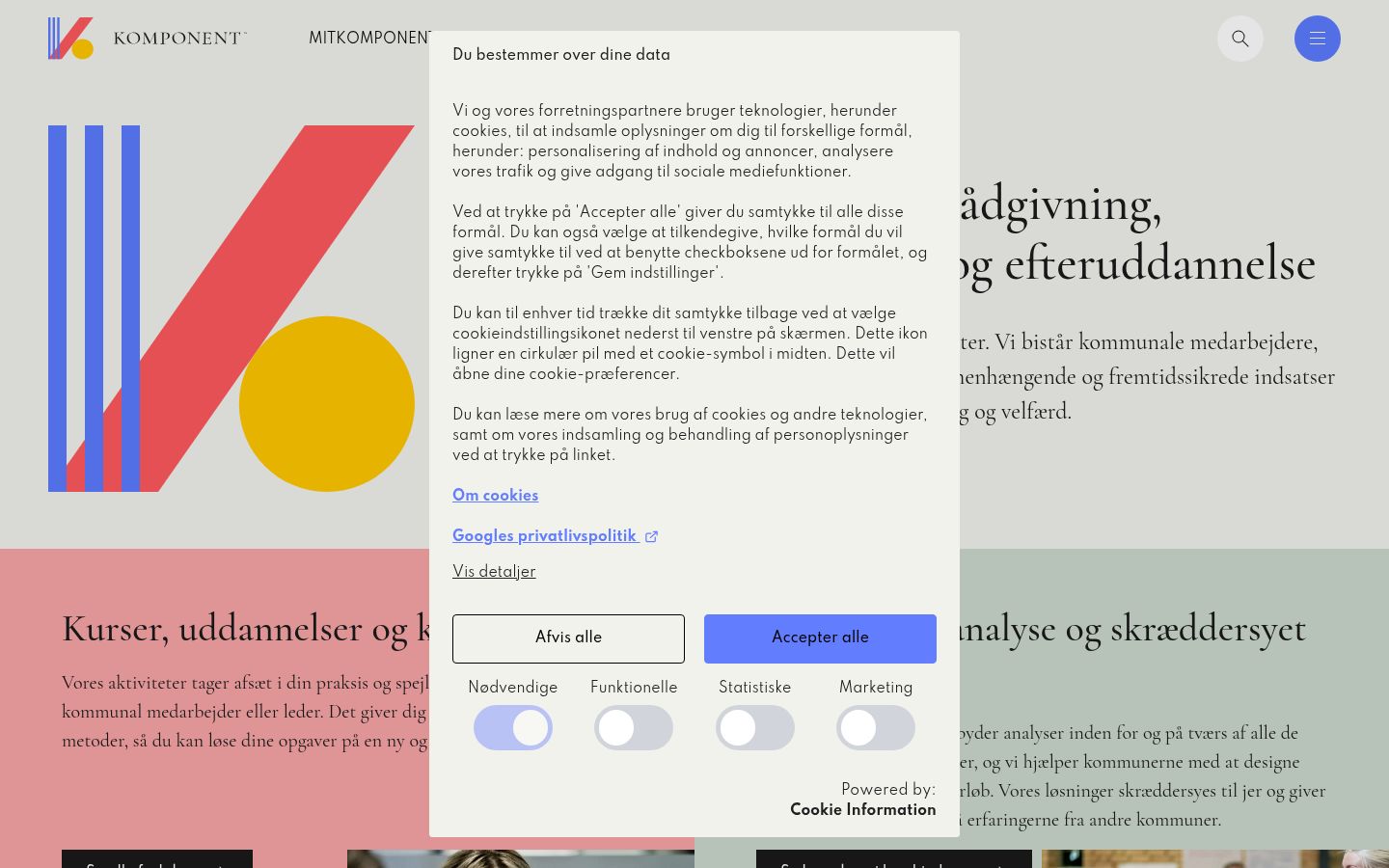The height and width of the screenshot is (868, 1389).
Task: Toggle the Nødvendige cookies switch
Action: coord(513,728)
